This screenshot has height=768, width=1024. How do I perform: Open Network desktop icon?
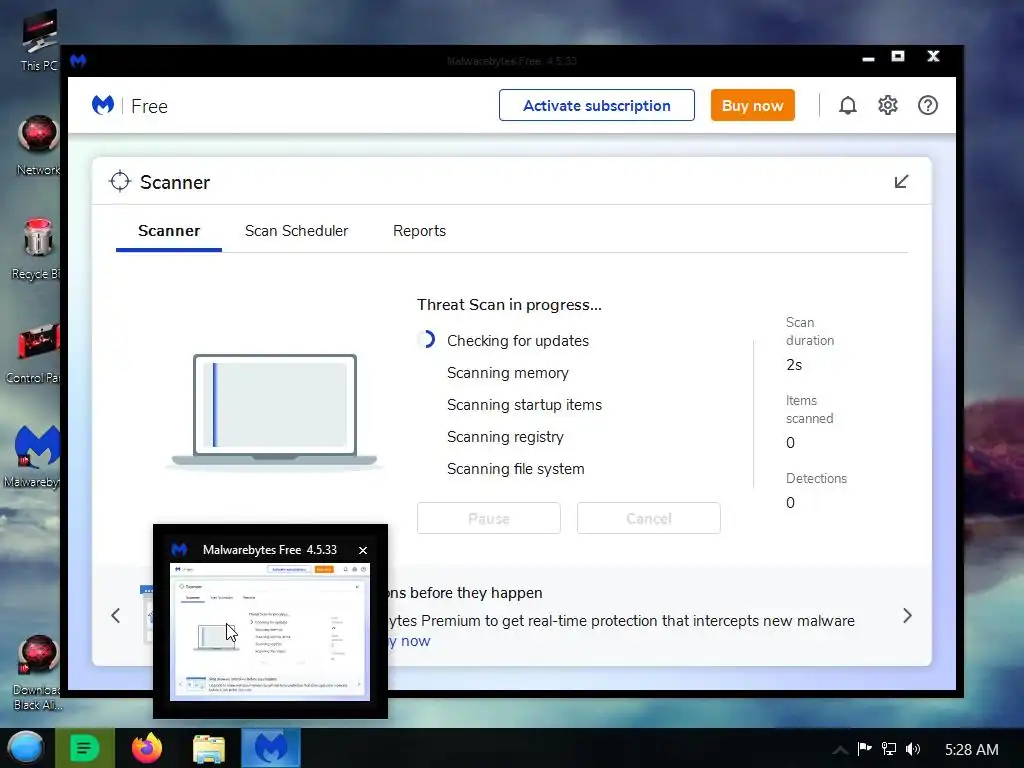pyautogui.click(x=38, y=145)
